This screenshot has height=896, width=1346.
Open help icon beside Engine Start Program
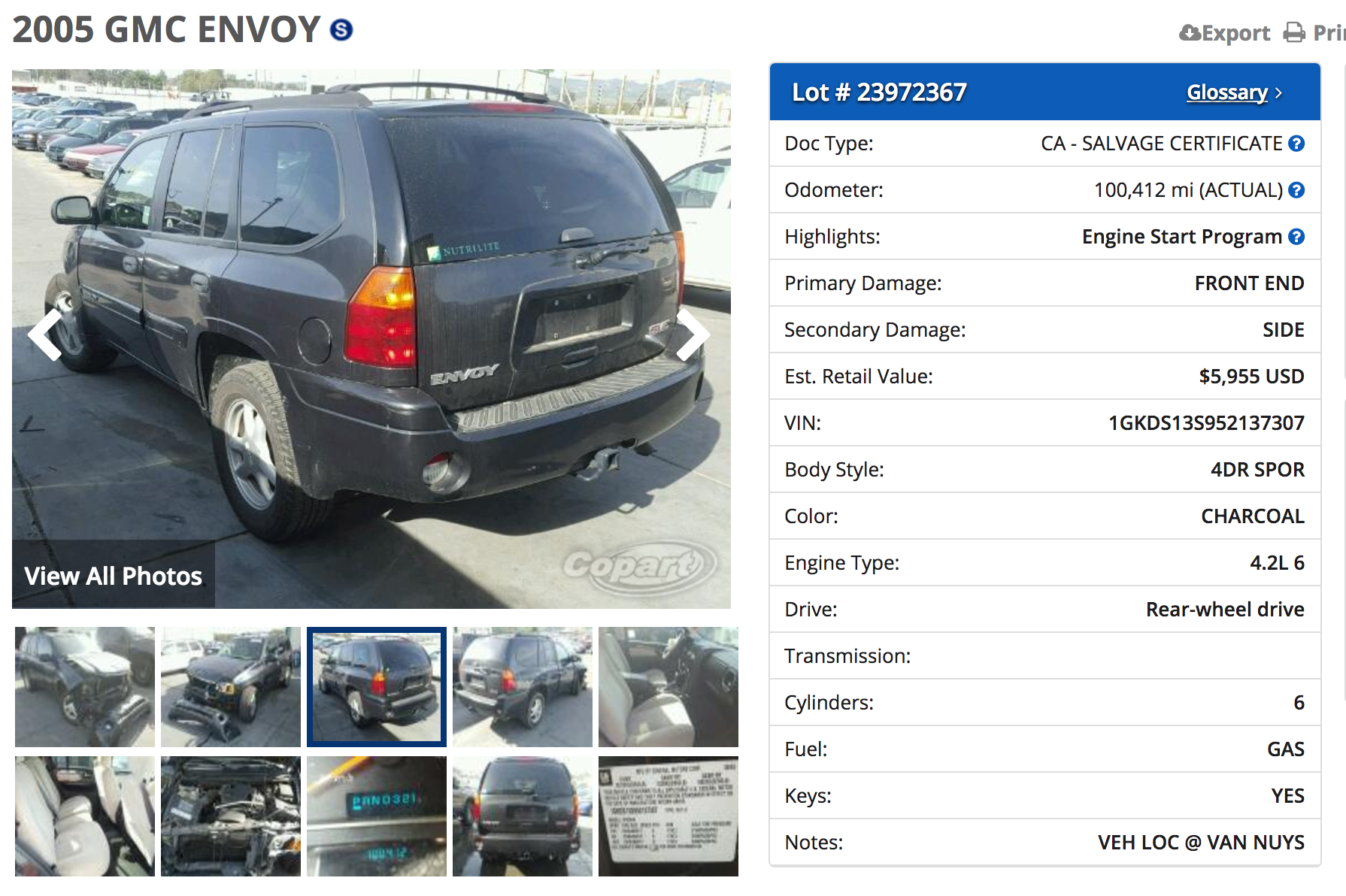(1296, 237)
